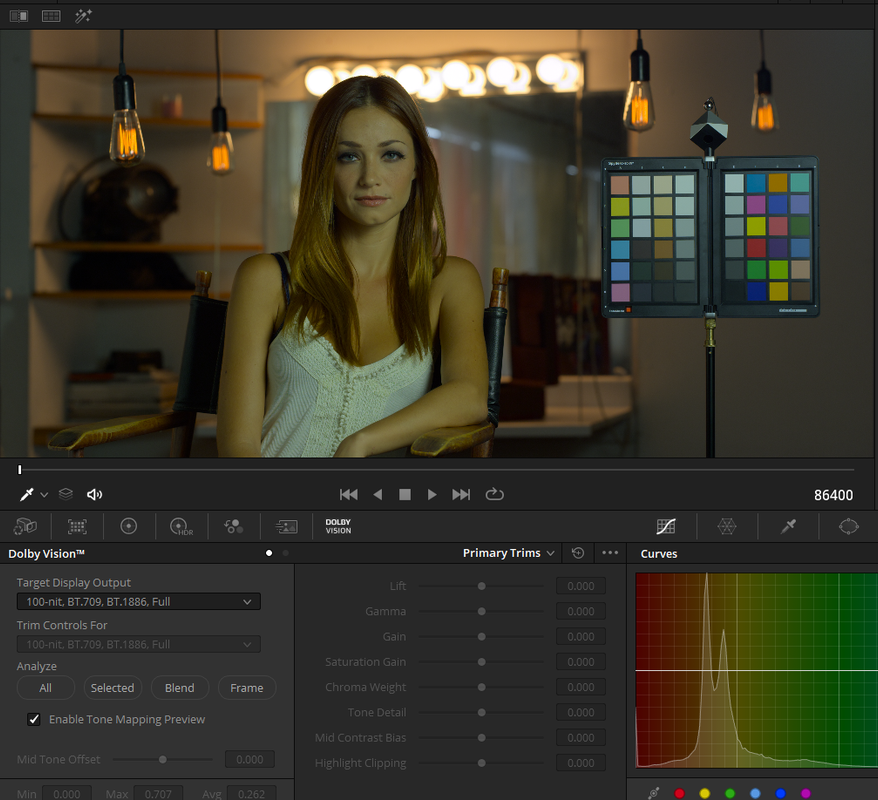Click the 86400 timecode display

click(x=833, y=495)
